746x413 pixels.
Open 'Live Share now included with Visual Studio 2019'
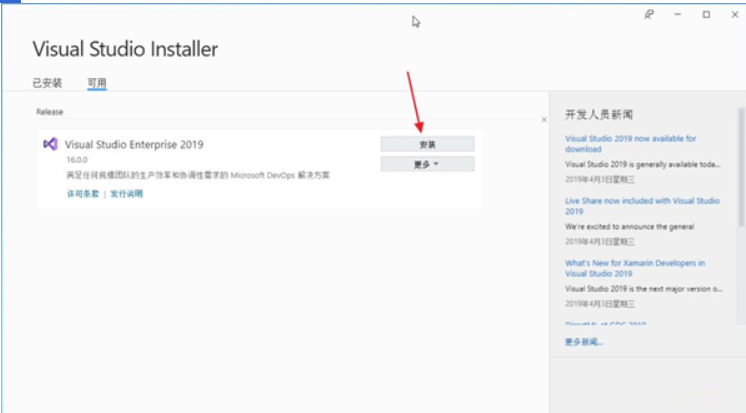642,206
